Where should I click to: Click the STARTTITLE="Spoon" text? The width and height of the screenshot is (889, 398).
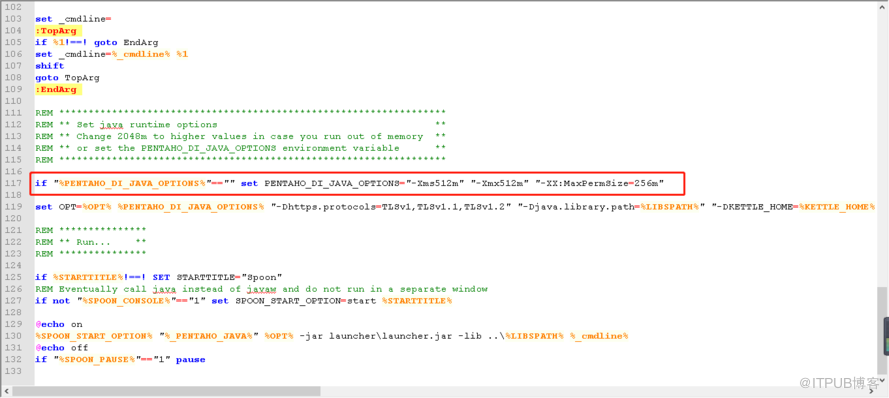(x=230, y=277)
